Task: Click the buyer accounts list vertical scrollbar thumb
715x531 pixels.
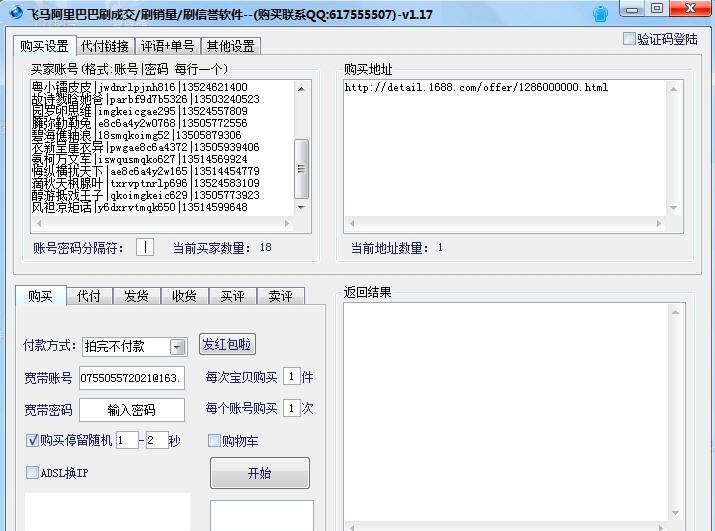Action: pyautogui.click(x=301, y=169)
